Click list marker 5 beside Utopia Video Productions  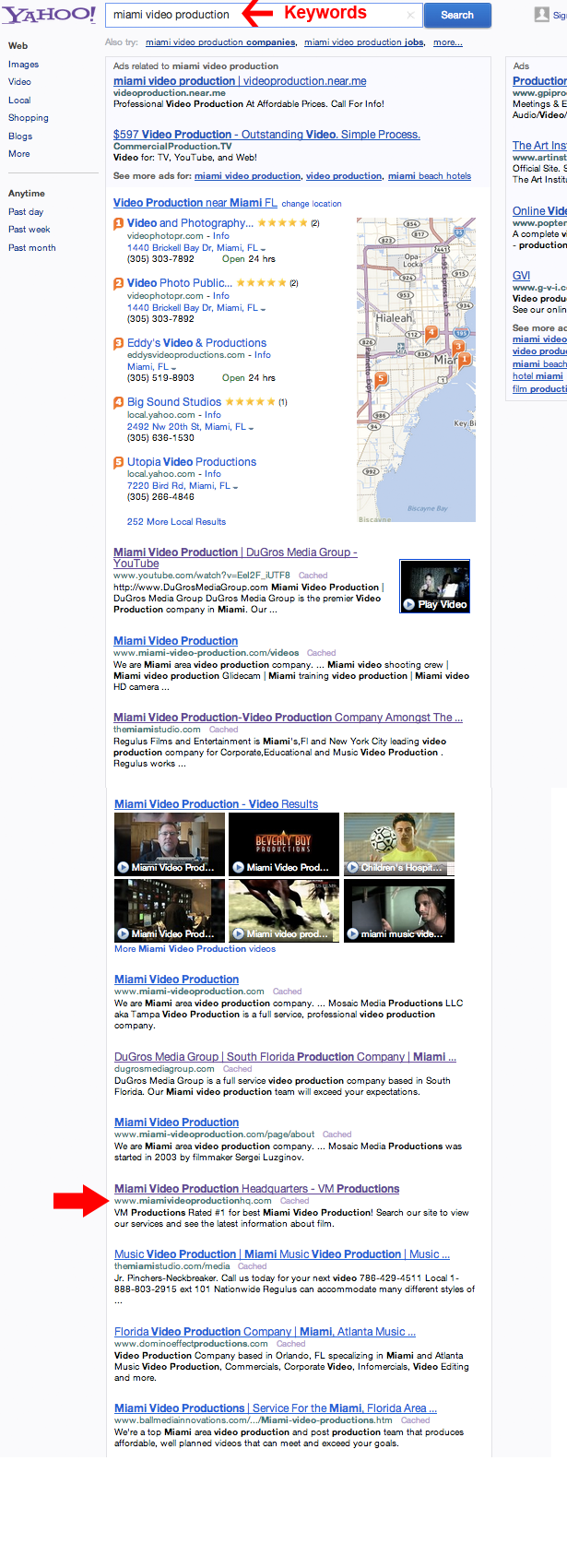tap(119, 462)
